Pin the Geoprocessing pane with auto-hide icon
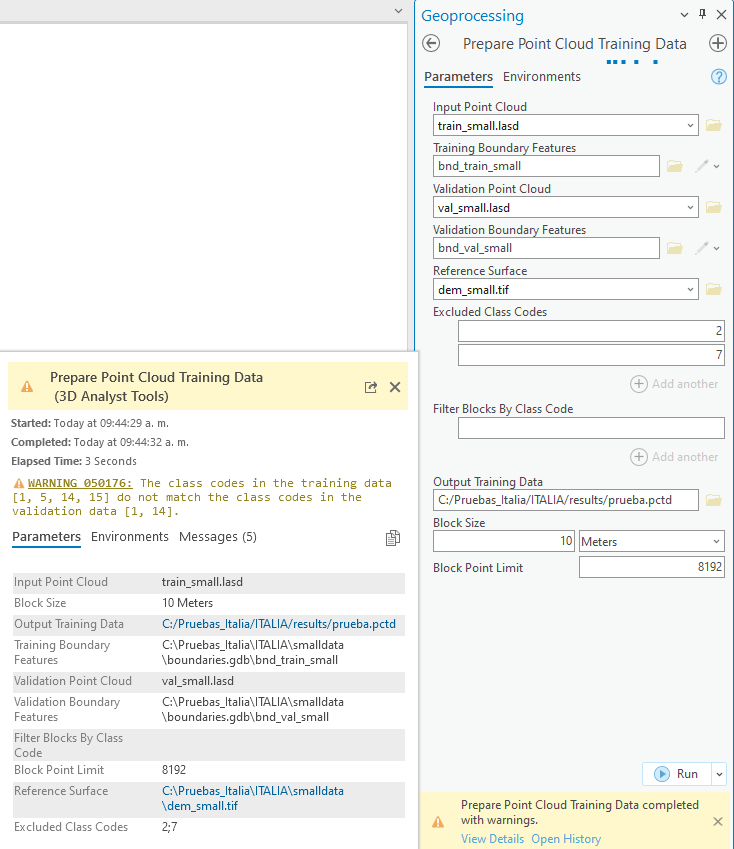 tap(703, 14)
